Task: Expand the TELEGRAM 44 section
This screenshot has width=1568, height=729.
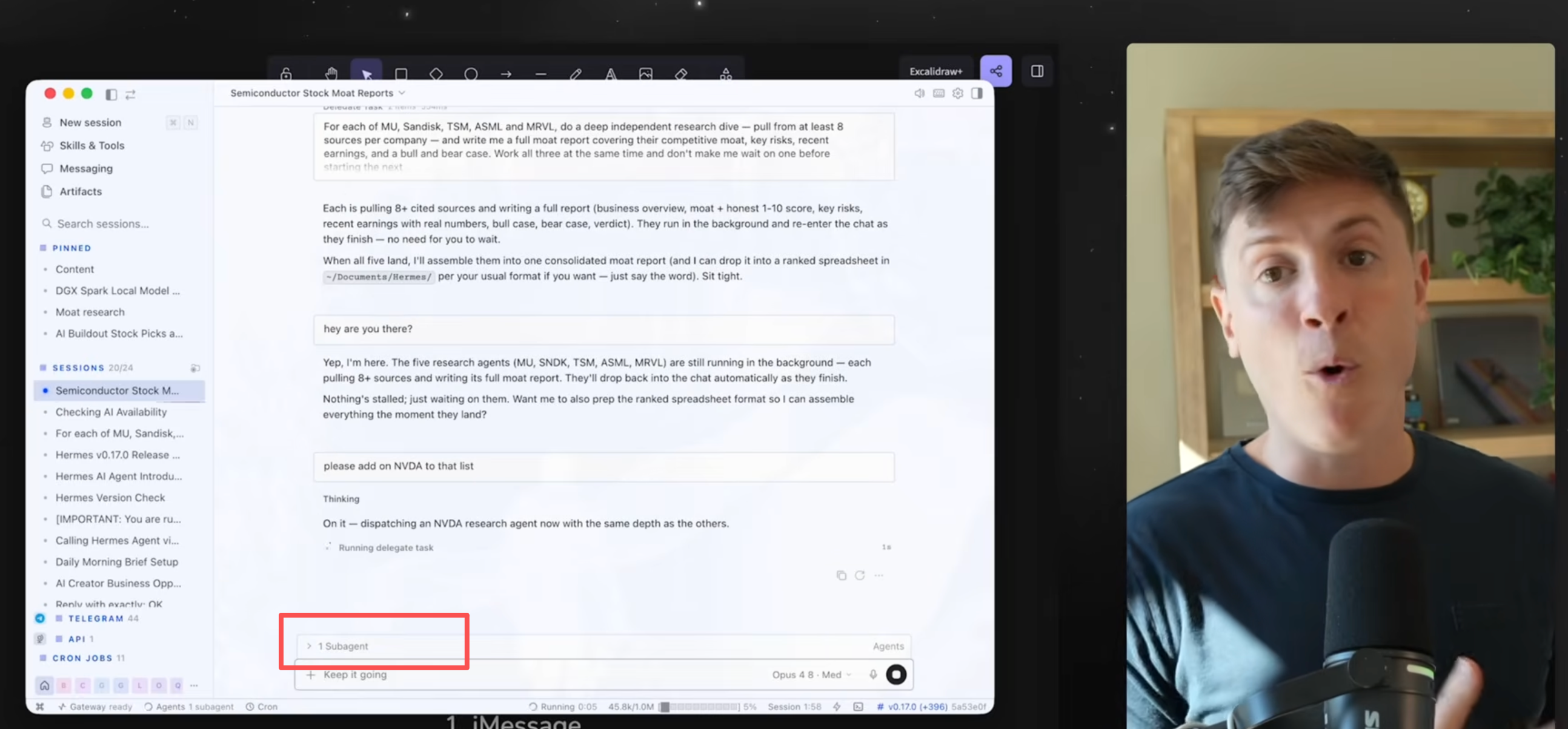Action: tap(98, 618)
